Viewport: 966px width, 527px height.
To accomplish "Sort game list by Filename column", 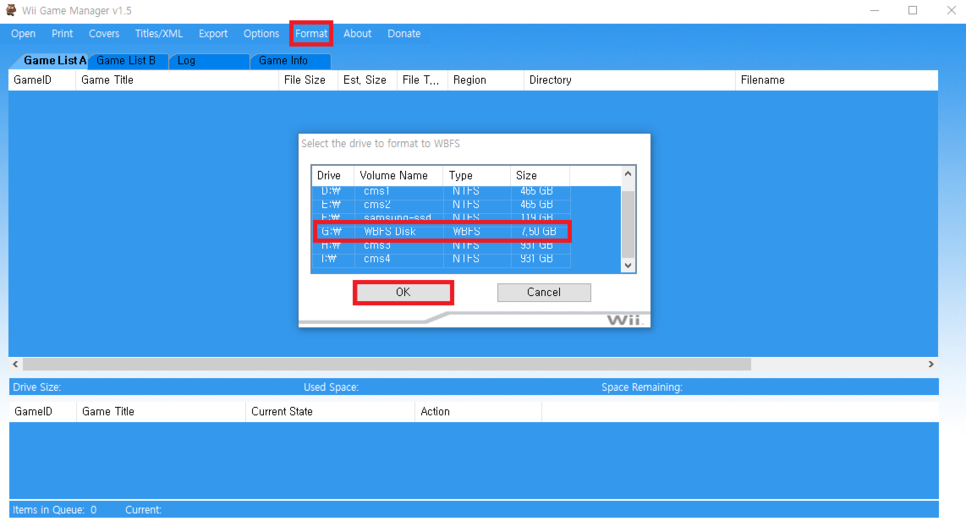I will point(837,80).
